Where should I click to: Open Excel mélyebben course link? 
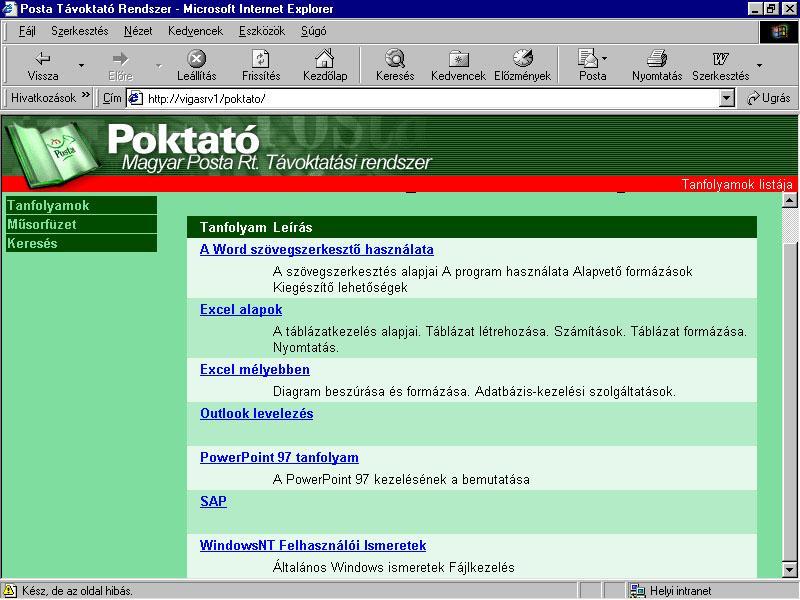click(255, 369)
